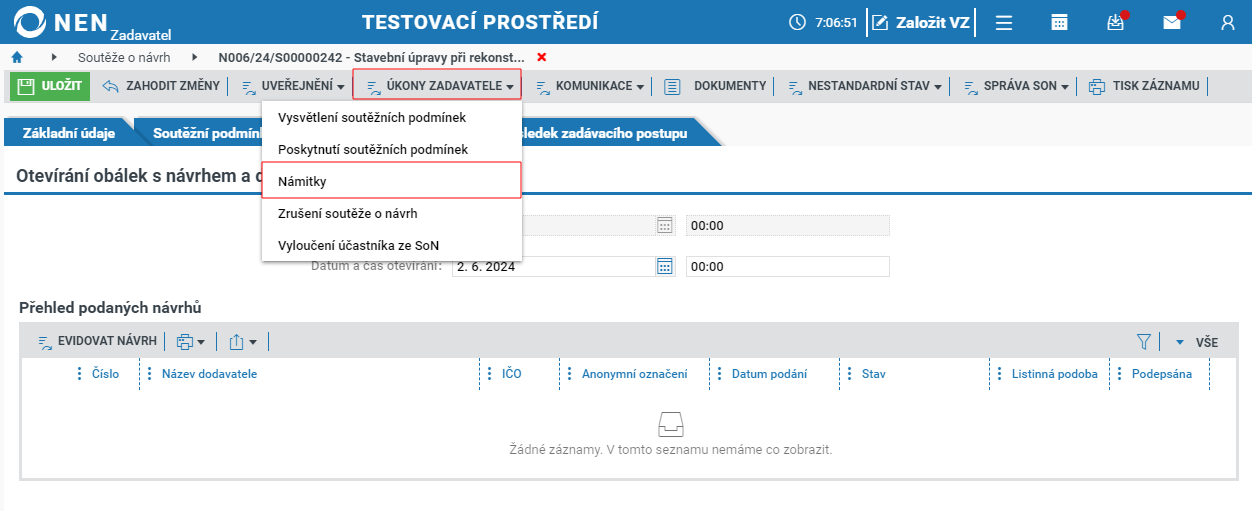Open the calculator icon in header
1252x511 pixels.
point(1060,22)
